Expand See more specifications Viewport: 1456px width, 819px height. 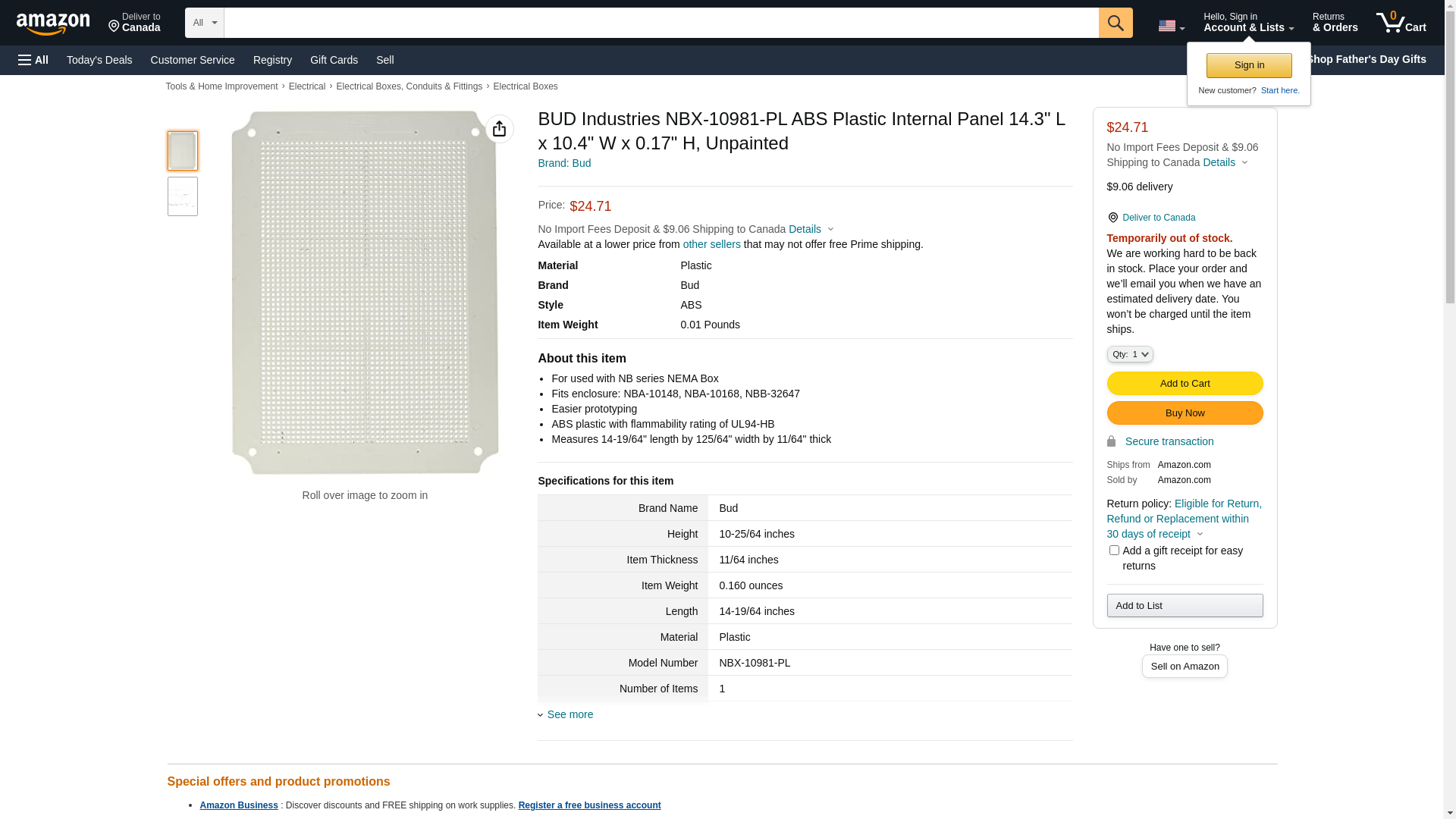[570, 714]
